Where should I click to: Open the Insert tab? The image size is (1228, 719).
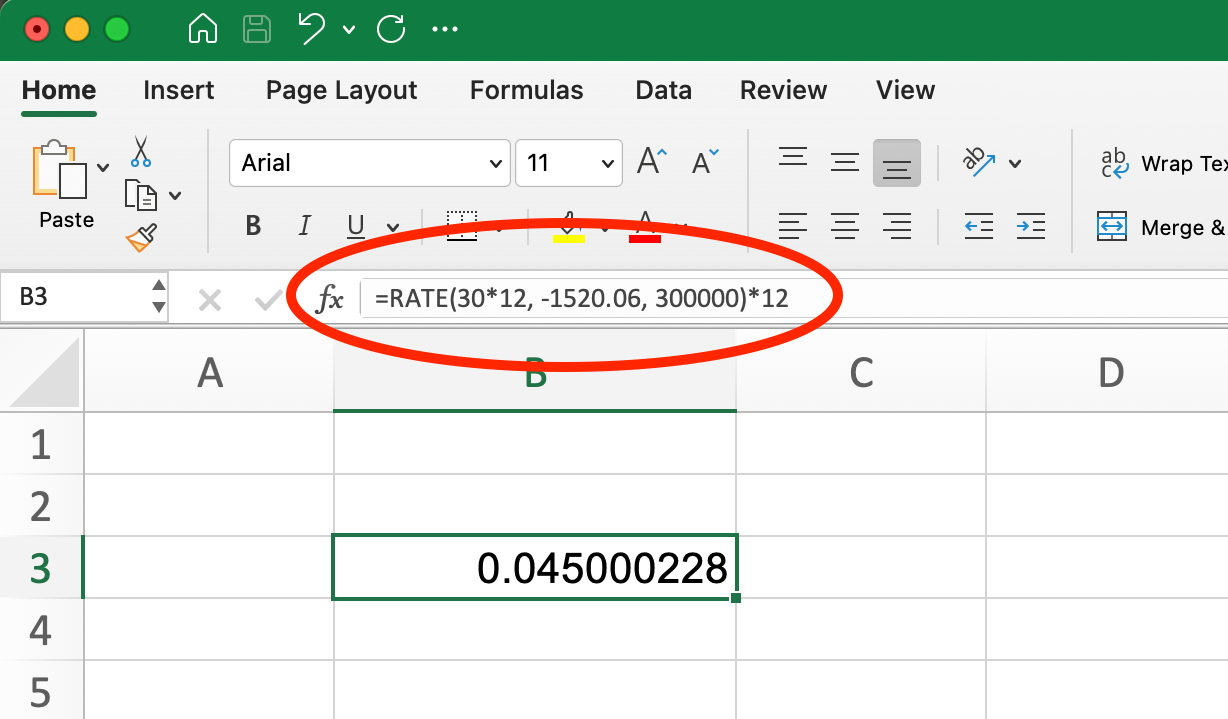[x=178, y=90]
